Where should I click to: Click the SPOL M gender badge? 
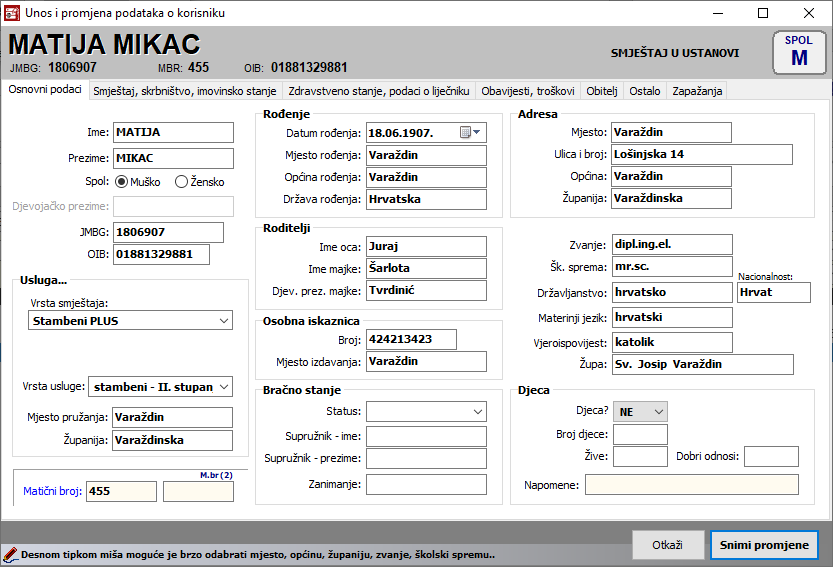[x=799, y=52]
